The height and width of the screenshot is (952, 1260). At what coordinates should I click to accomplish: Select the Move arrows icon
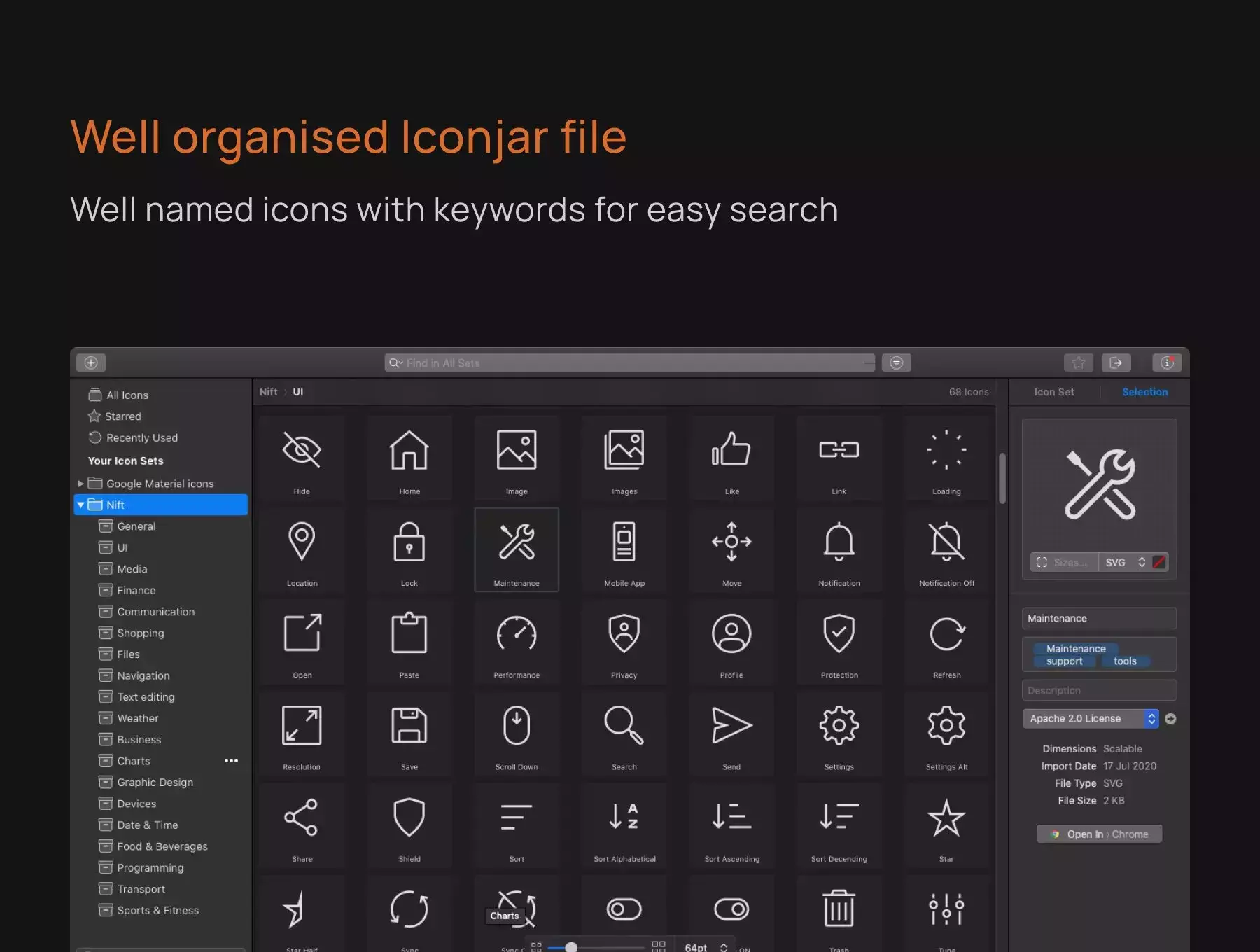pos(731,550)
